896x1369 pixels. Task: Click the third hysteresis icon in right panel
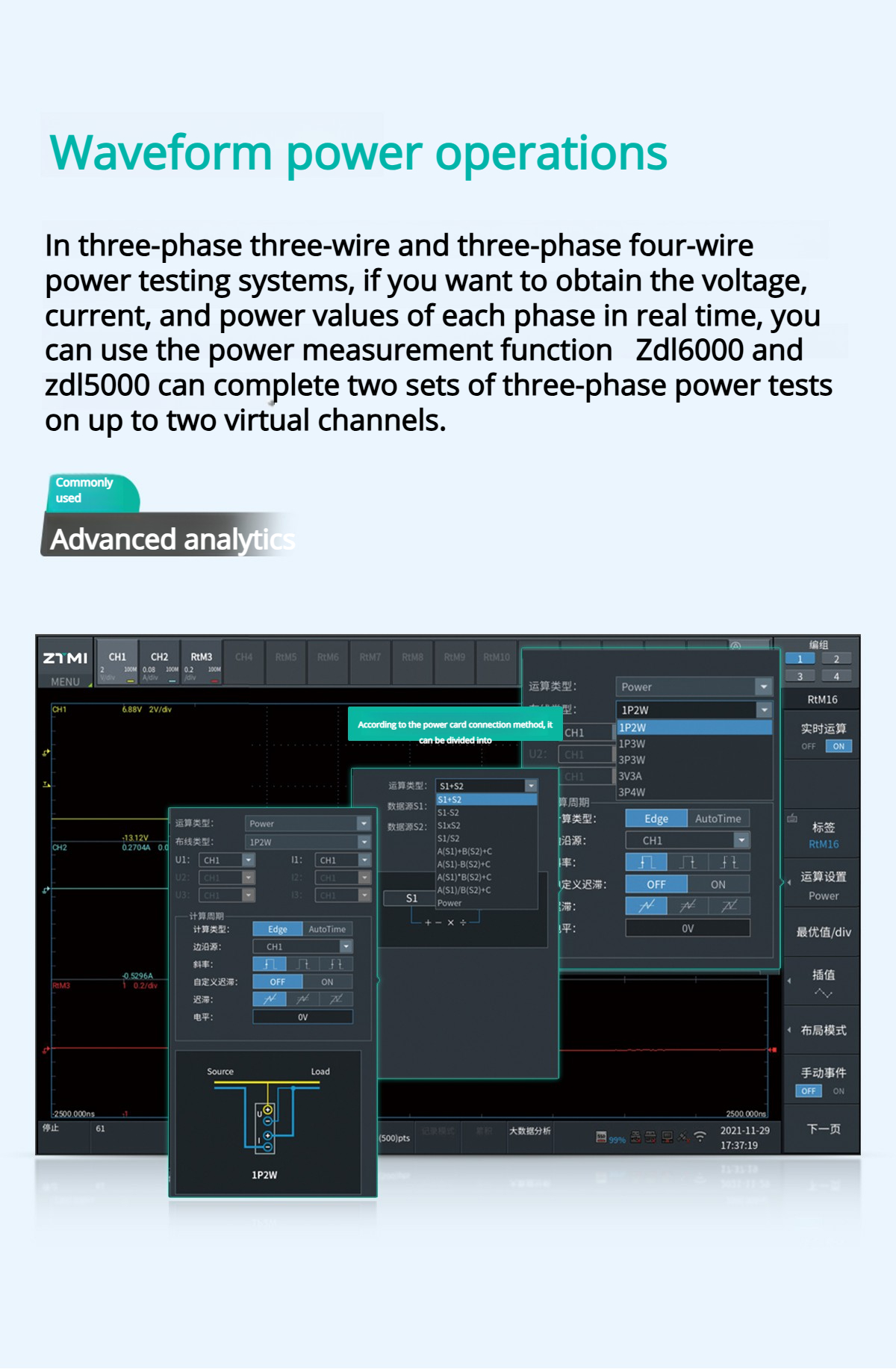(729, 906)
